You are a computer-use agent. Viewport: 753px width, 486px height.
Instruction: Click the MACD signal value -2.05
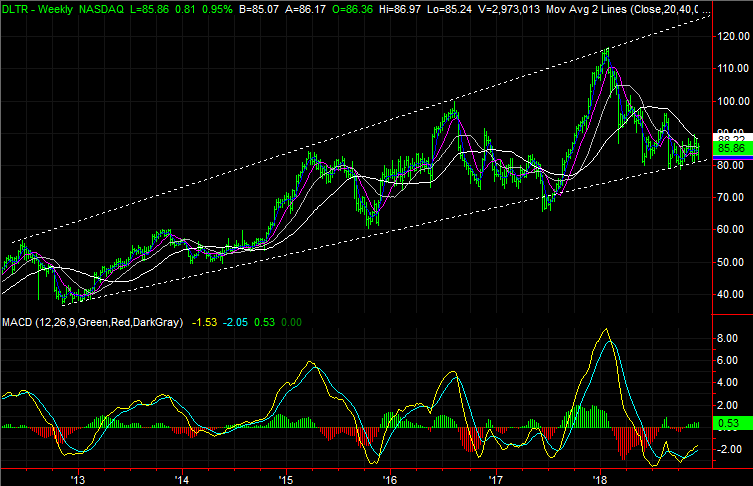(235, 322)
